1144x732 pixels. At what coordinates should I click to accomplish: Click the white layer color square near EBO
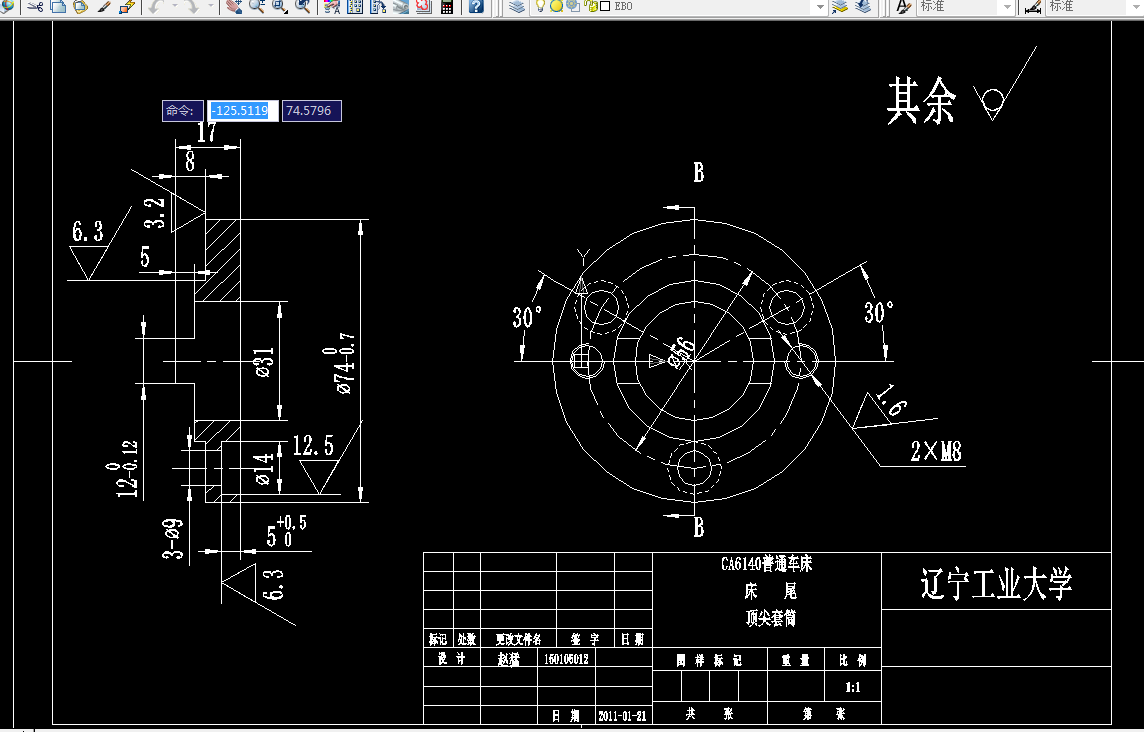[x=604, y=8]
